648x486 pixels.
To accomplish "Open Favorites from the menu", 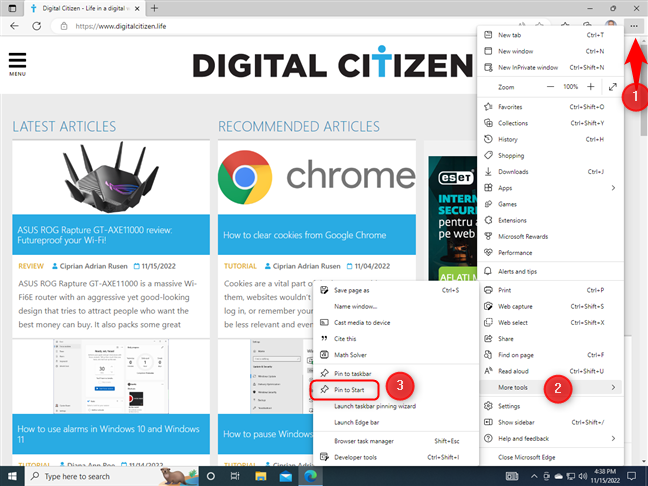I will [x=550, y=107].
